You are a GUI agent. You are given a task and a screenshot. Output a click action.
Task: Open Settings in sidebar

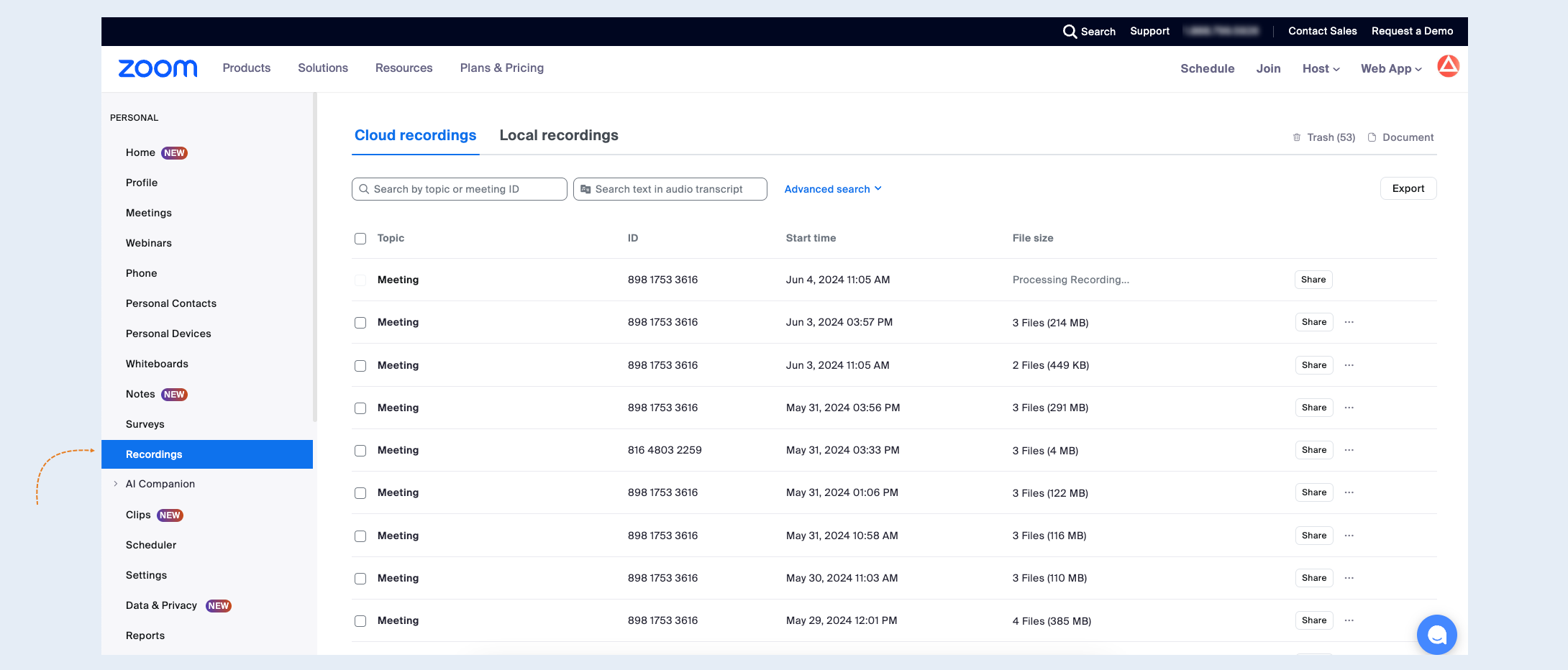[146, 575]
